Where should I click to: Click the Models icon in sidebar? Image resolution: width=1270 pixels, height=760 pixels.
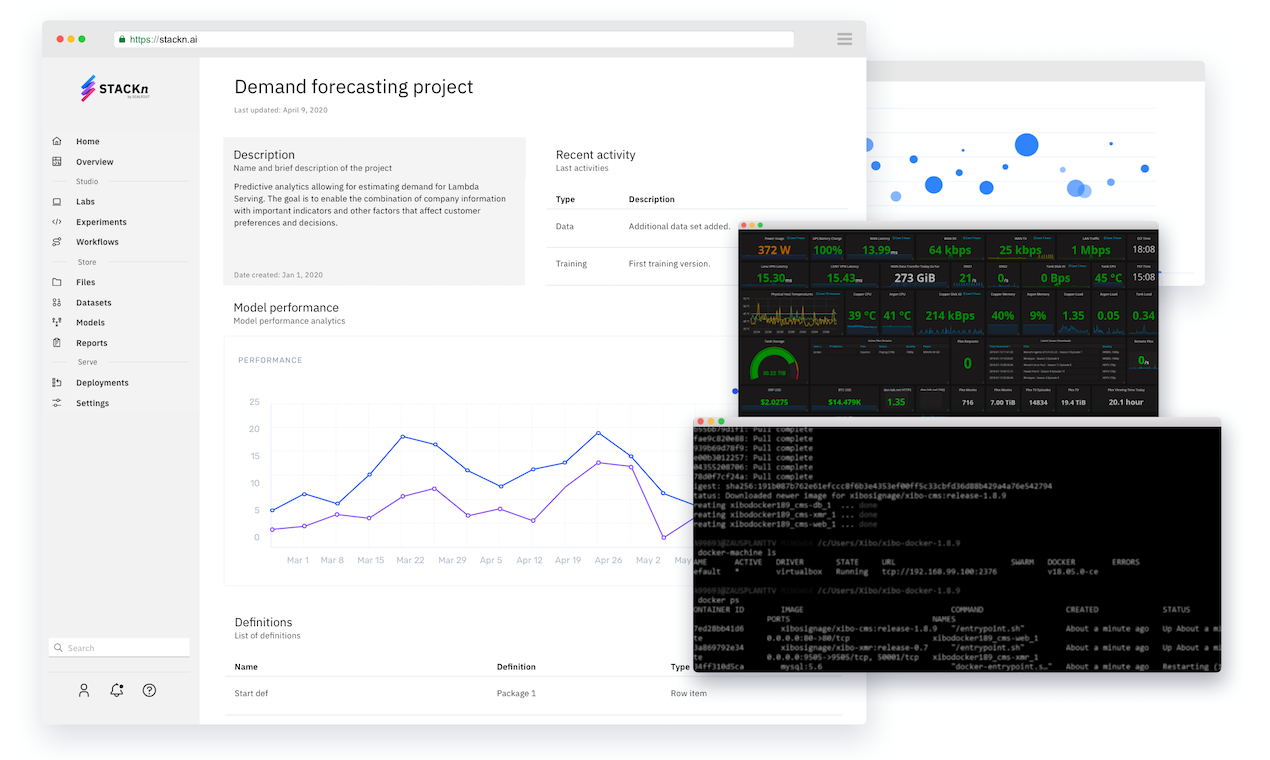(57, 322)
